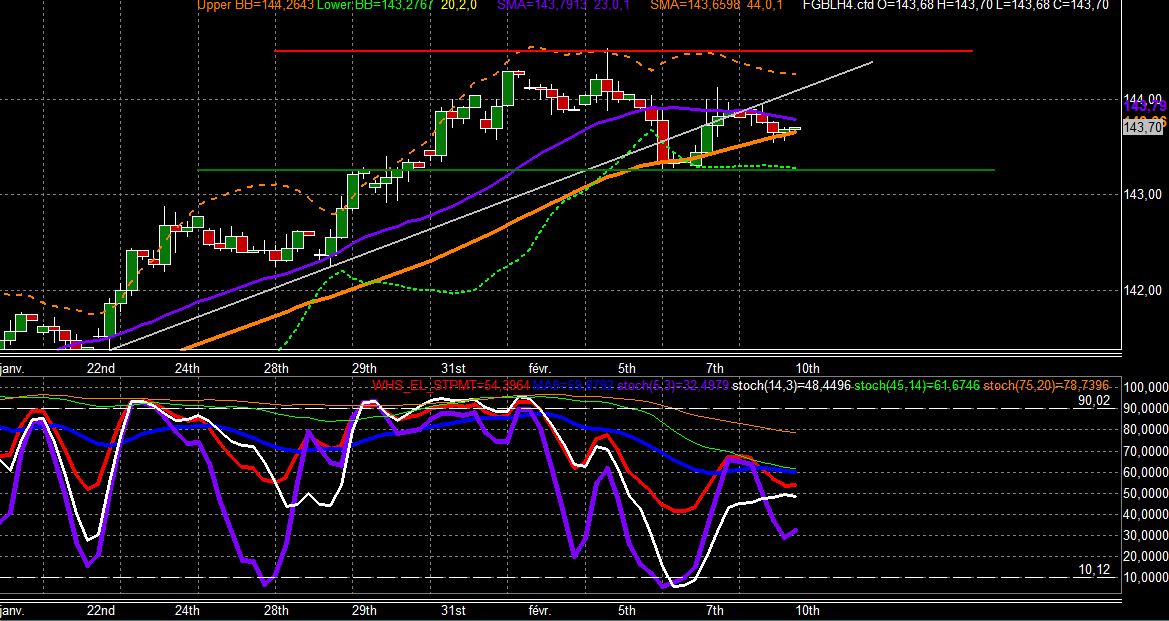The height and width of the screenshot is (621, 1169).
Task: Click the WHS_EL_STPMT=54,3964 indicator label
Action: [451, 385]
